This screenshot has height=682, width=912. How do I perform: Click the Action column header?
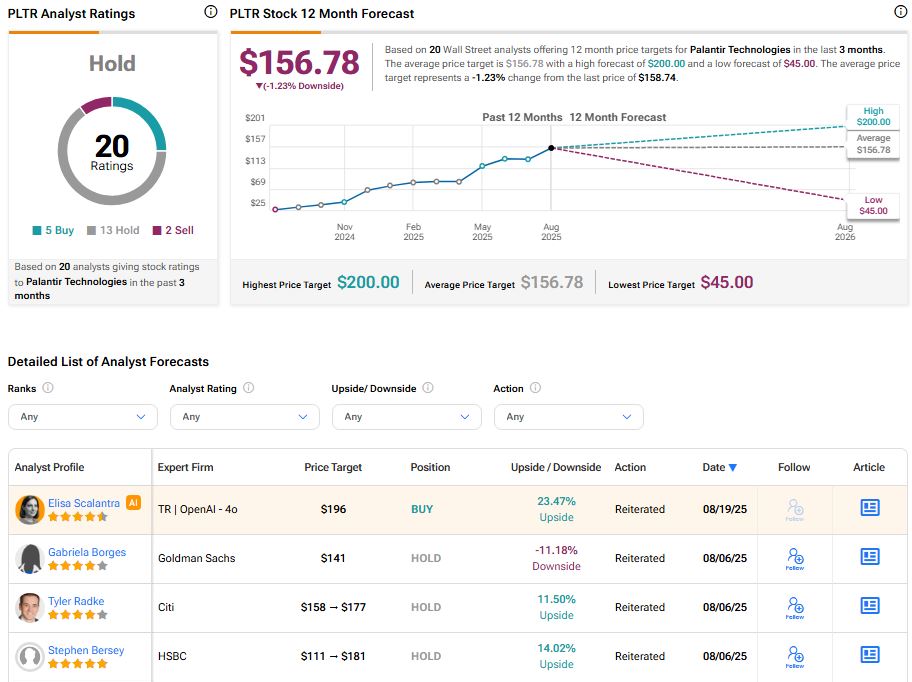coord(630,467)
